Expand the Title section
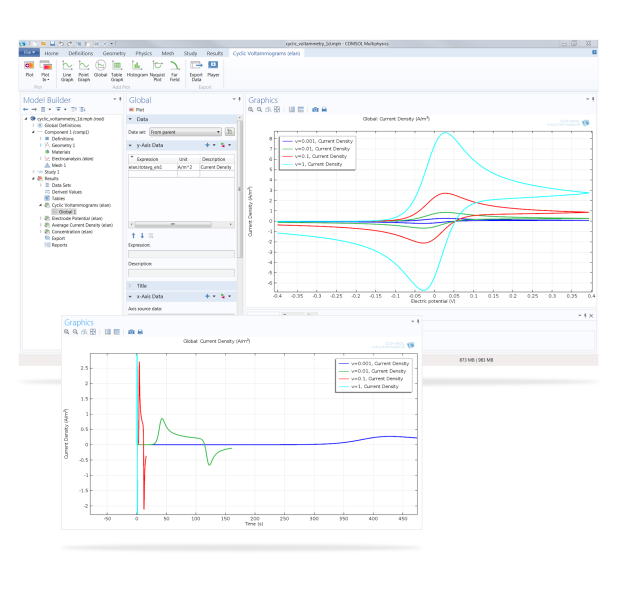This screenshot has height=600, width=635. (132, 285)
